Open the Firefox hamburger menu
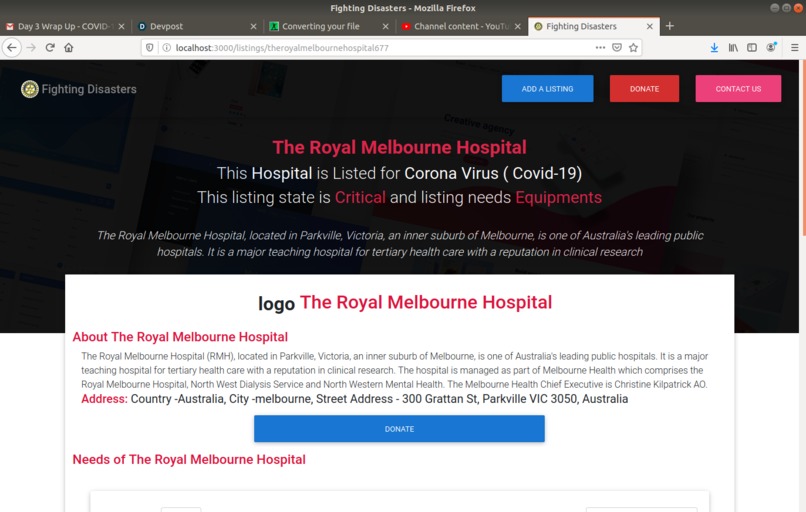This screenshot has width=806, height=512. (794, 48)
